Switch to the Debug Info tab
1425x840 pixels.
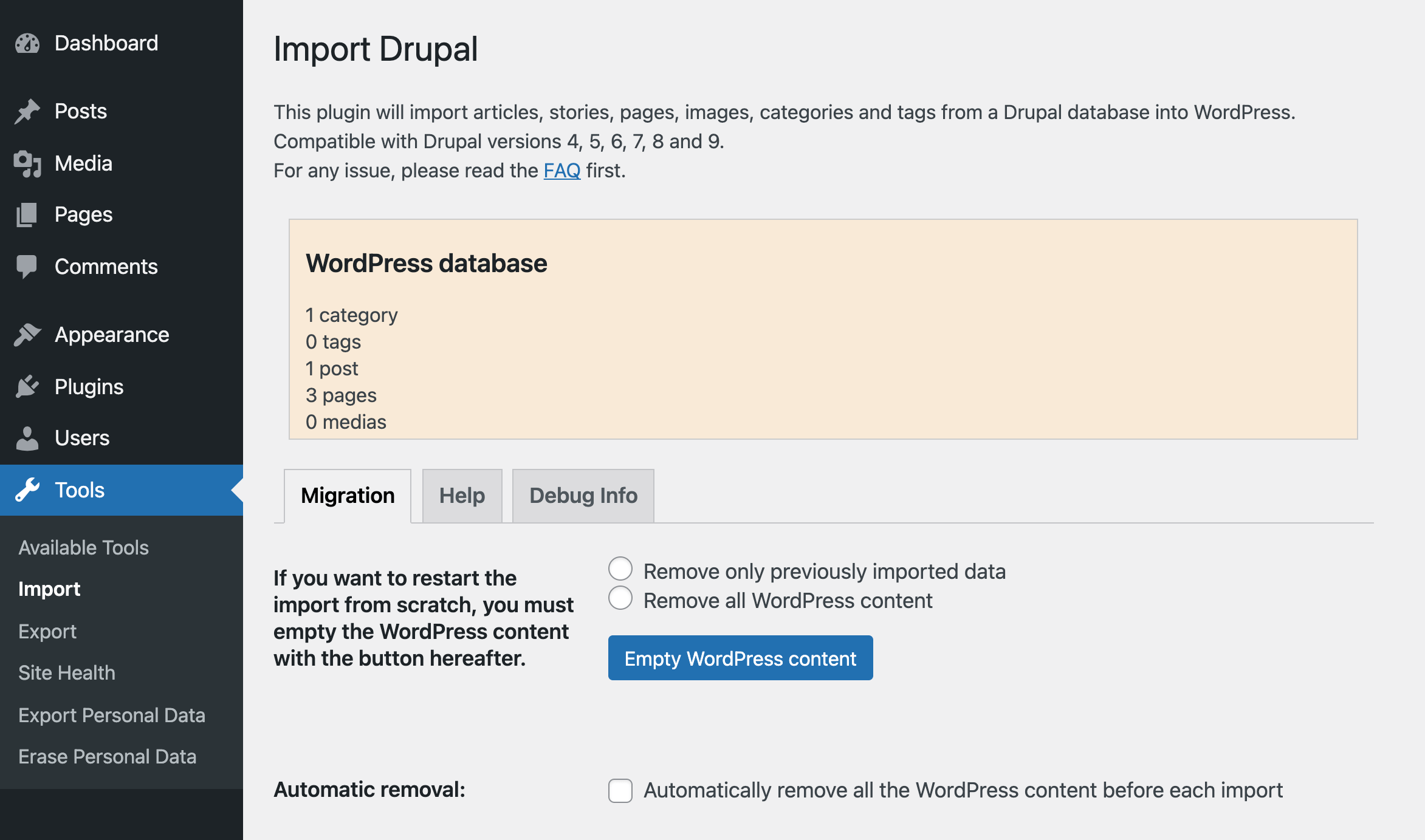point(583,496)
